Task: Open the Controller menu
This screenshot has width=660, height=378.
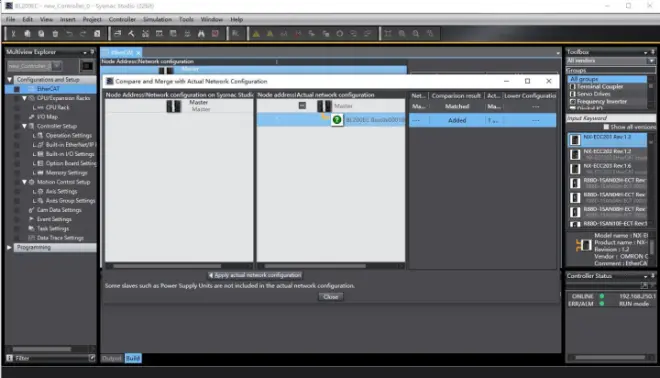Action: click(122, 19)
